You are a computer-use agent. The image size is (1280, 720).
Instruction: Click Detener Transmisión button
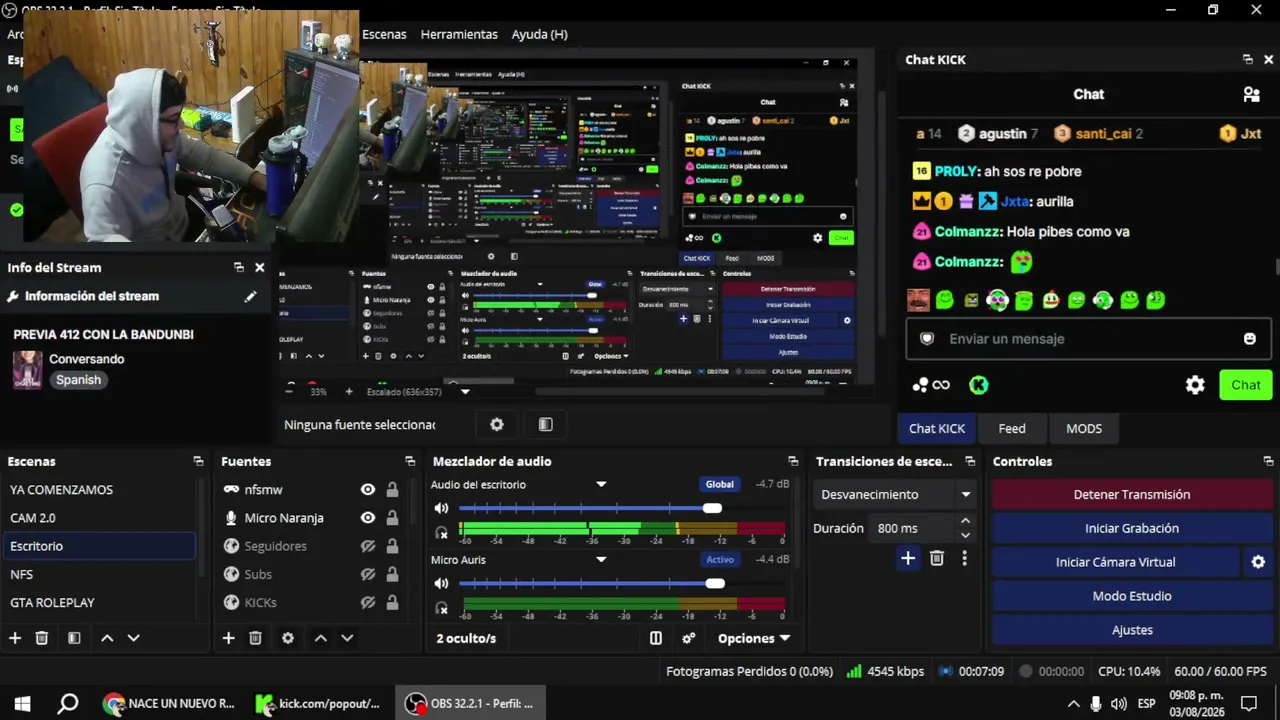point(1132,494)
